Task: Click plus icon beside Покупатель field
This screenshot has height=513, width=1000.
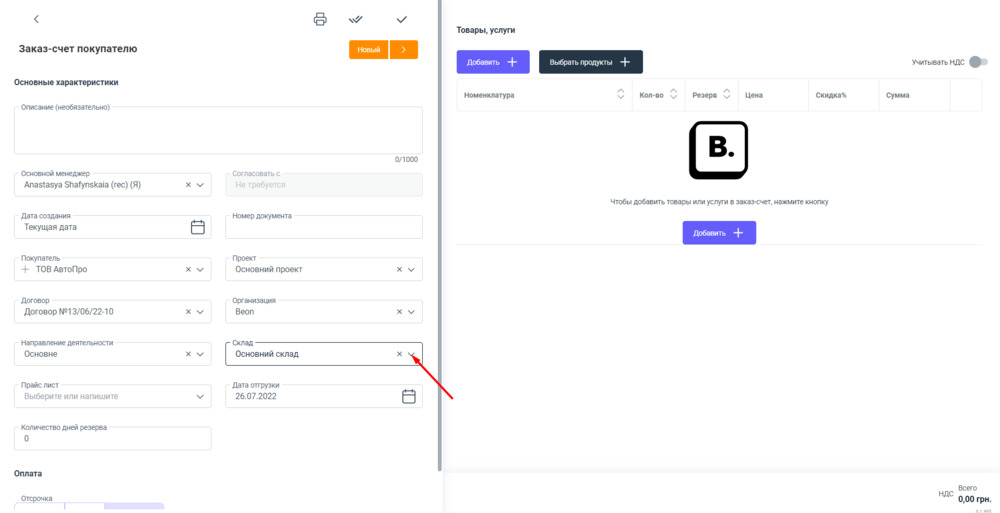Action: [26, 270]
